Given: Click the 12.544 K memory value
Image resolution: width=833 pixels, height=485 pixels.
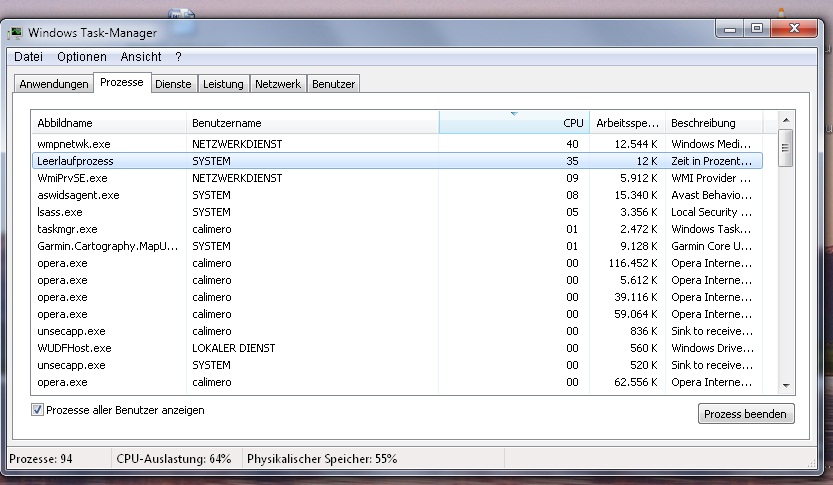Looking at the screenshot, I should [636, 144].
